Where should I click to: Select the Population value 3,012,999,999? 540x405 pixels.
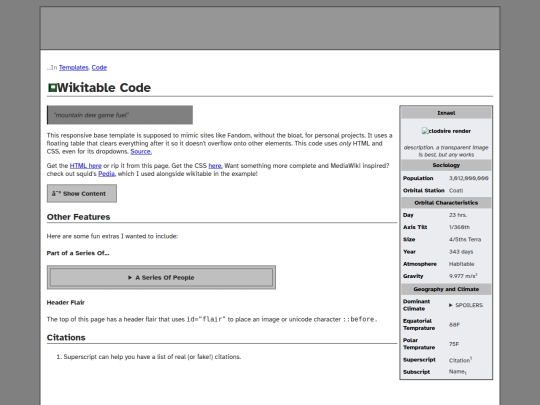[x=469, y=178]
